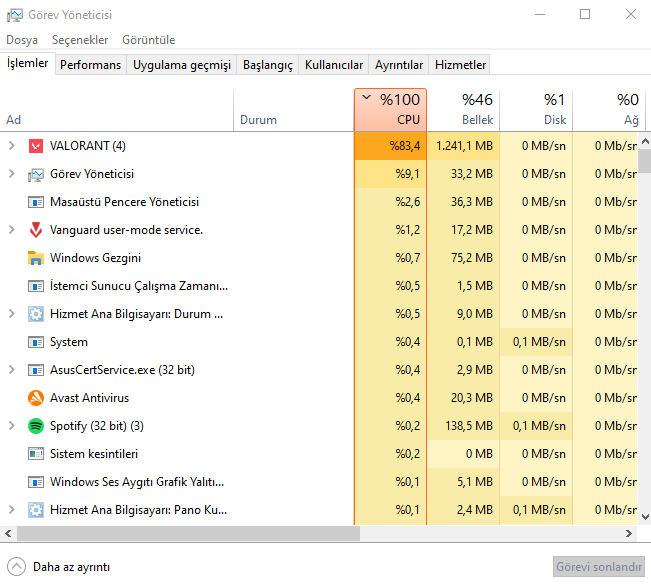The image size is (651, 584).
Task: Click the vertical scrollbar down arrow
Action: point(645,517)
